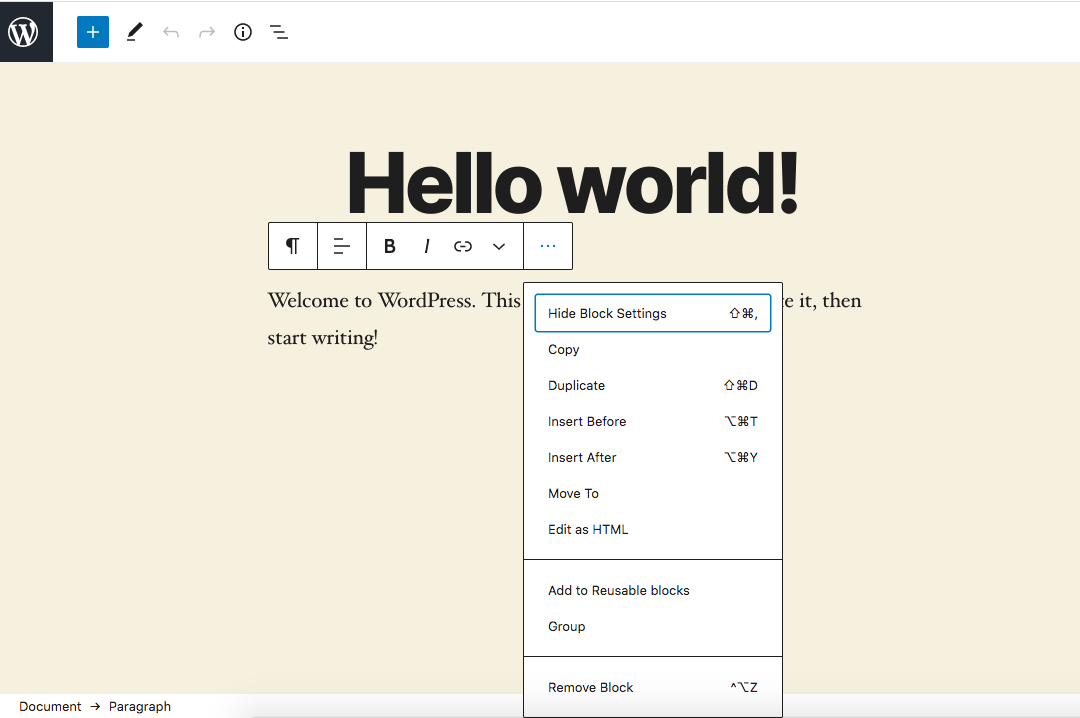Image resolution: width=1080 pixels, height=718 pixels.
Task: Redo the last change
Action: (x=206, y=32)
